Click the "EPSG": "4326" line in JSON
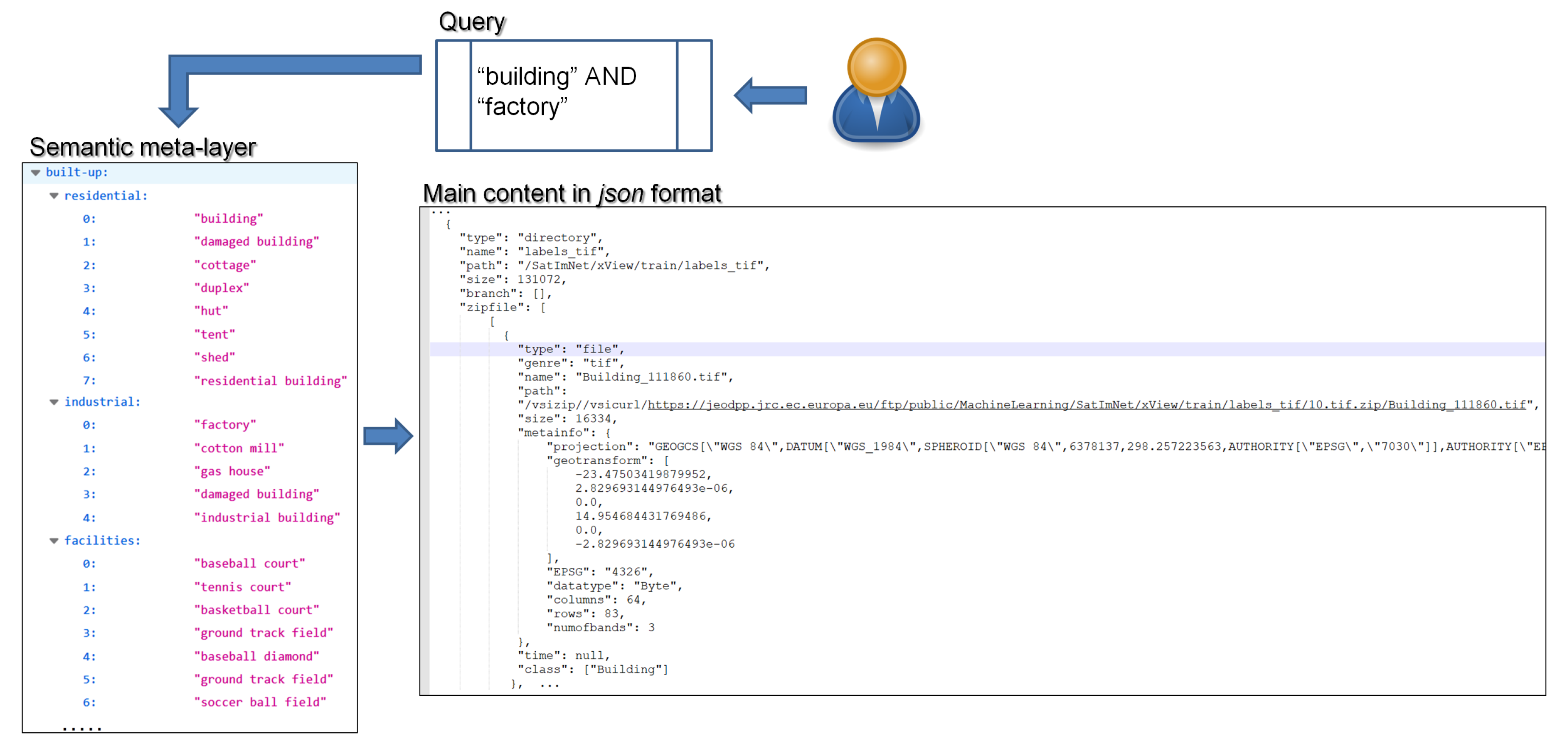The width and height of the screenshot is (1568, 751). point(599,572)
